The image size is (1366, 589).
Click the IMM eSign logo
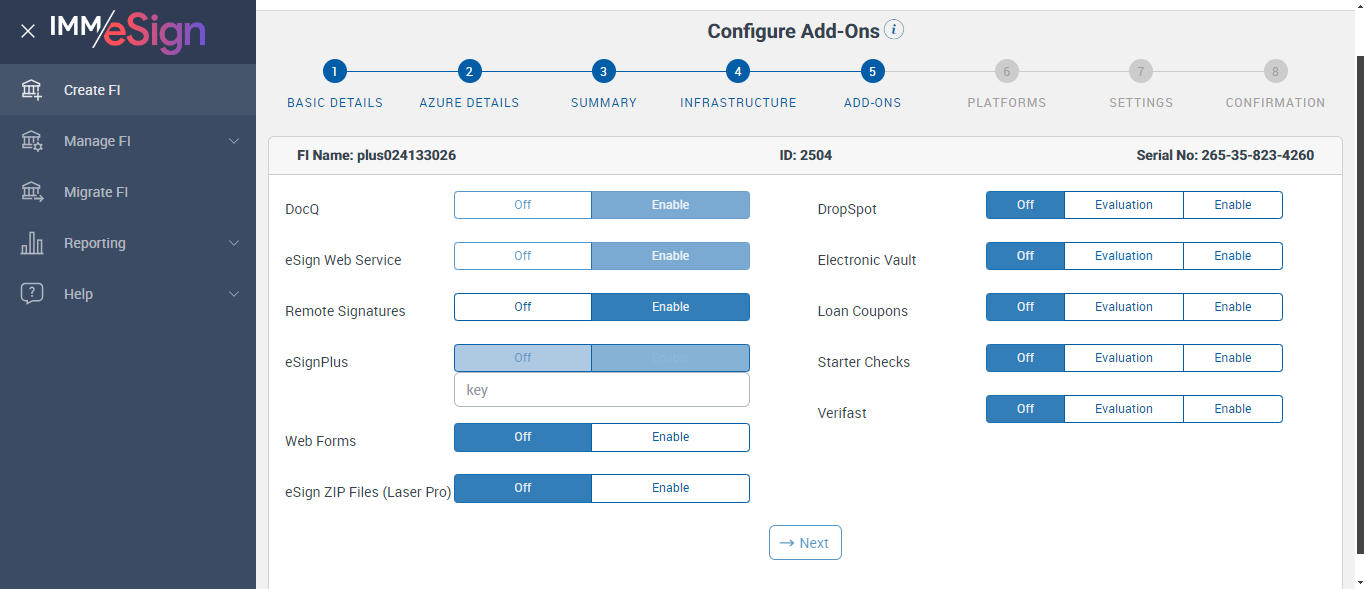pyautogui.click(x=128, y=31)
